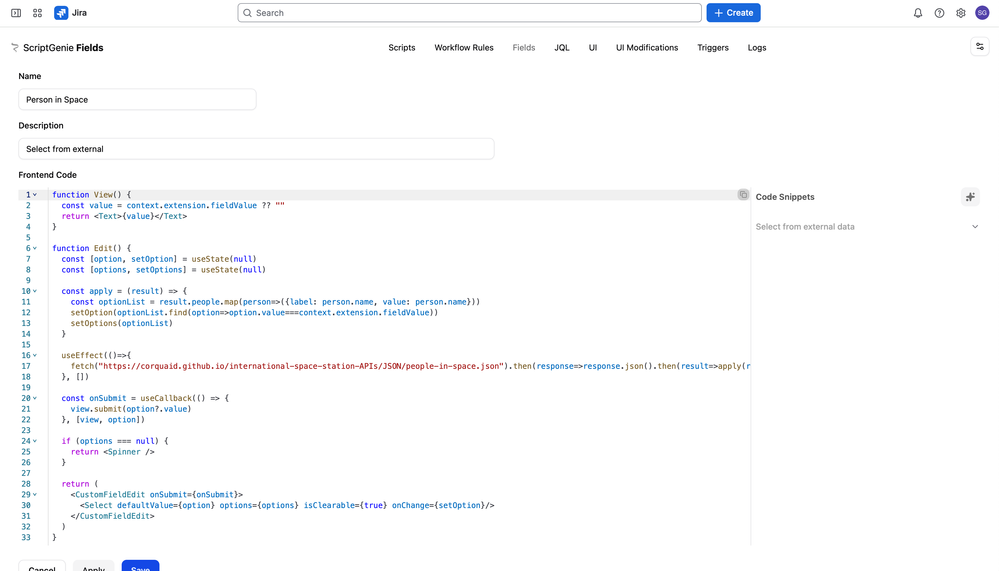This screenshot has width=999, height=571.
Task: Click the 'view.submit(option?.value)' line
Action: [x=131, y=409]
